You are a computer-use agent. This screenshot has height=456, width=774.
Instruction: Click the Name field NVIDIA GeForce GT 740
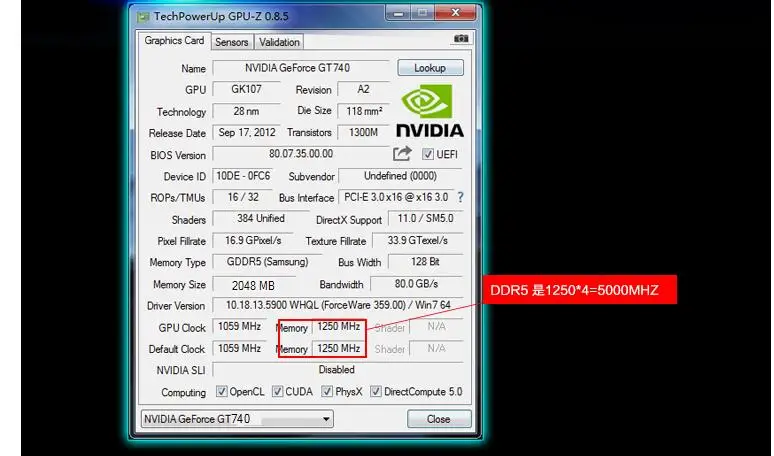(x=301, y=68)
